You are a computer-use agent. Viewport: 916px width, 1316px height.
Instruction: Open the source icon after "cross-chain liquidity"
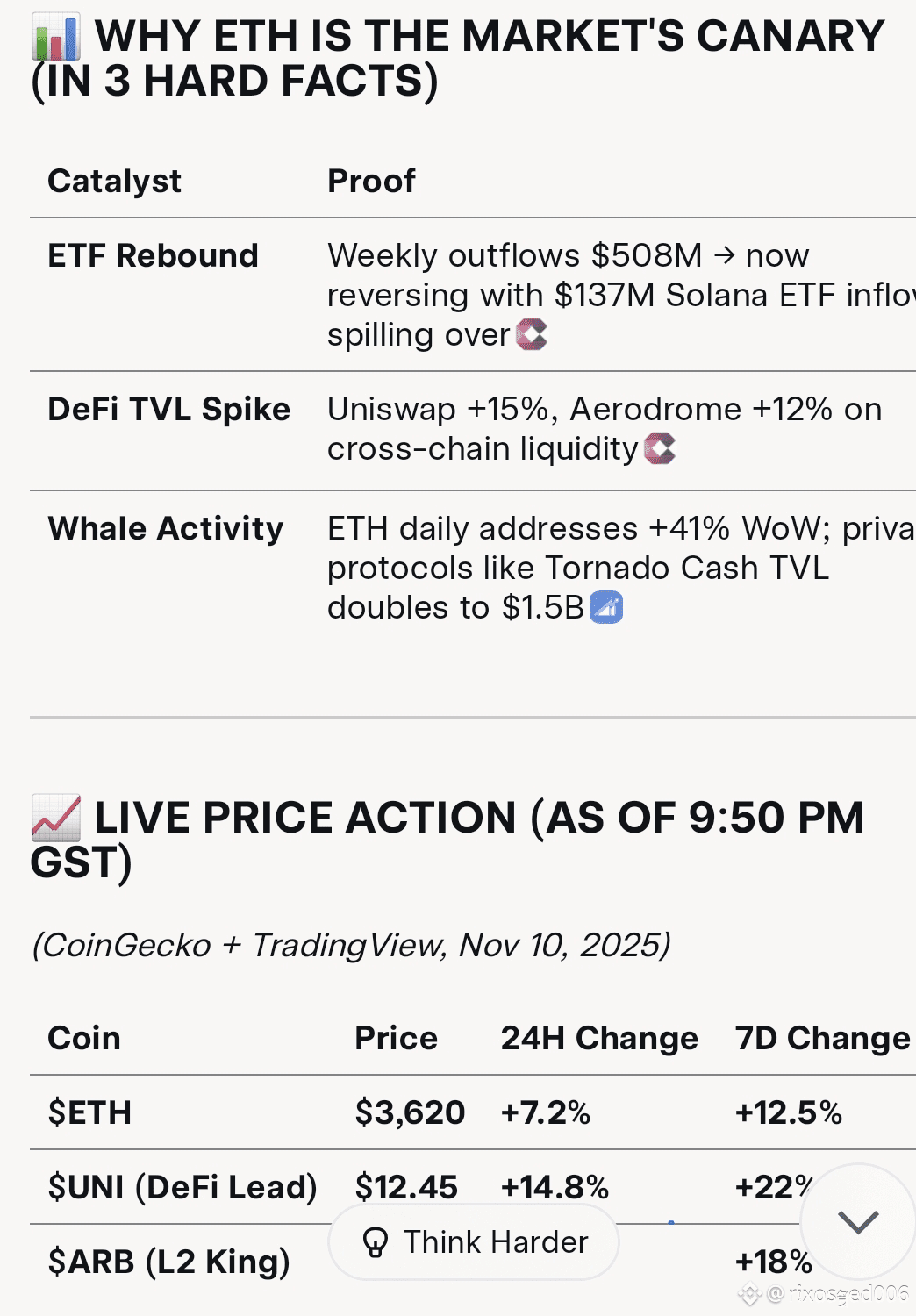coord(660,448)
